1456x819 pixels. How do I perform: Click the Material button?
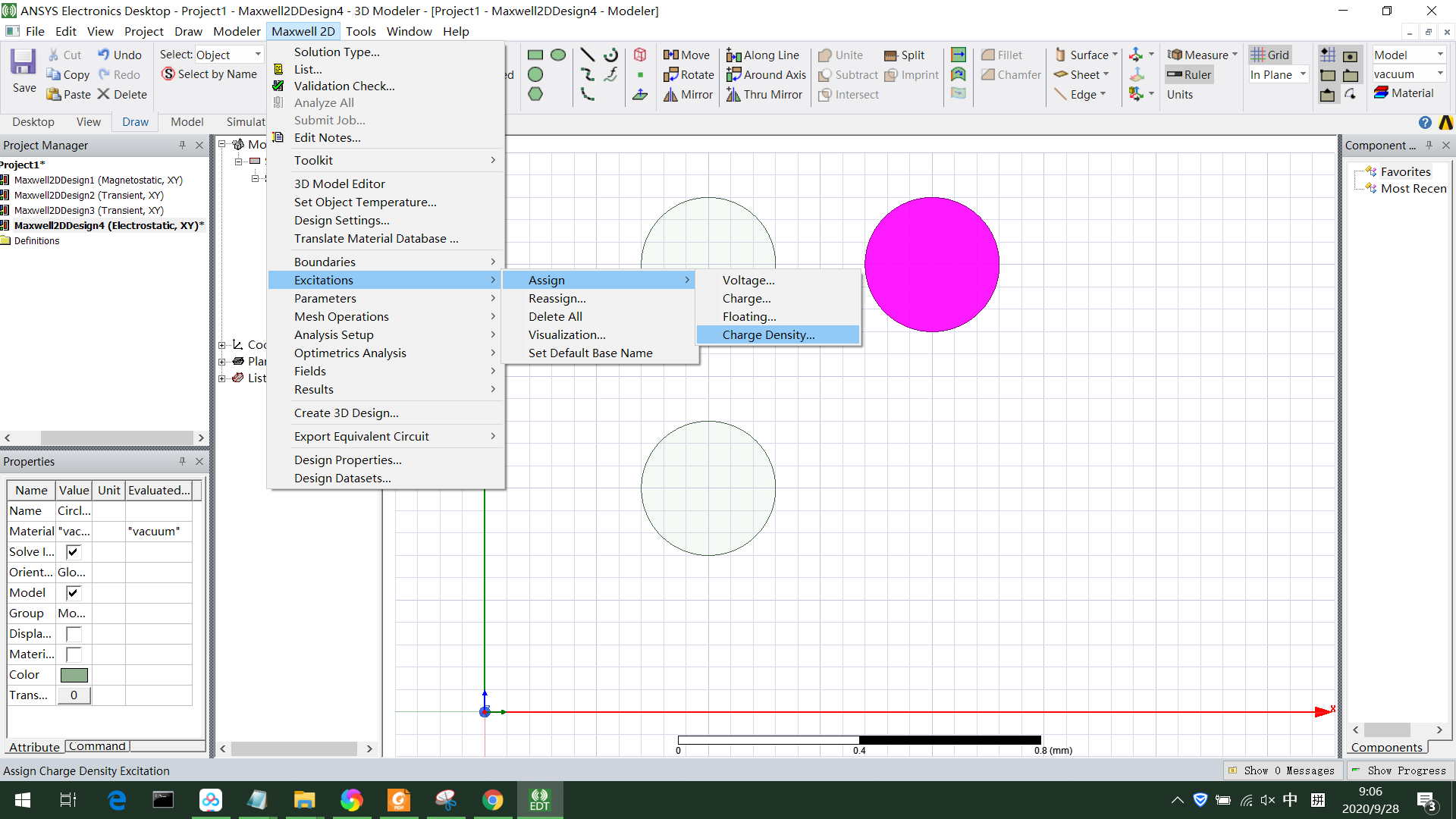tap(1404, 93)
